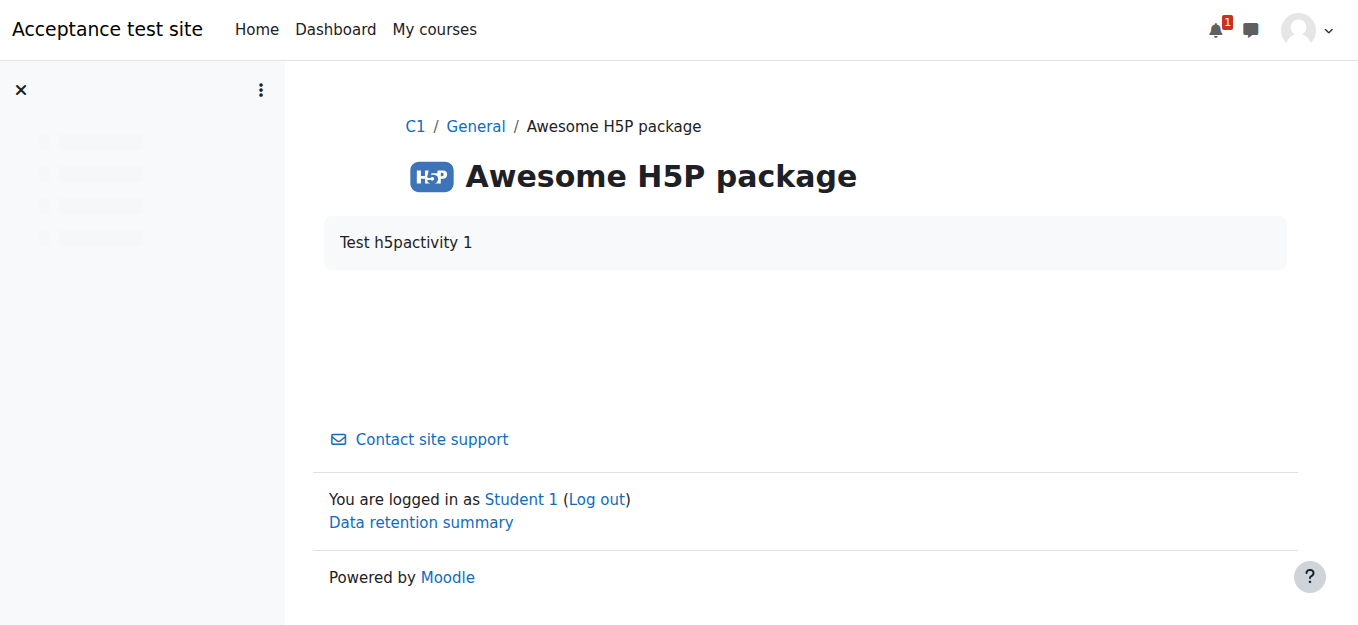
Task: Close the course index drawer
Action: click(21, 90)
